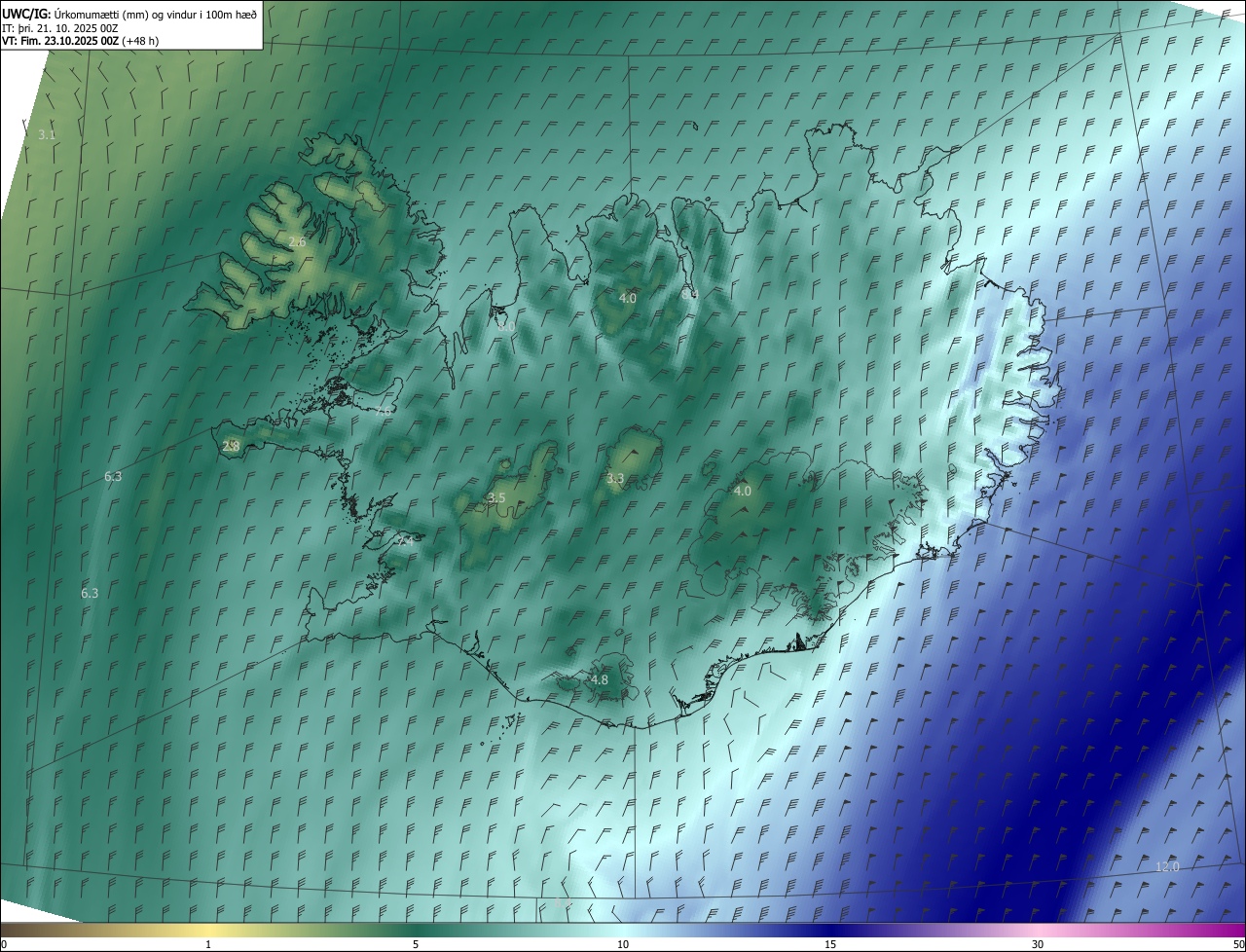Click the '30' tick on the color scale
The image size is (1246, 952).
click(x=1038, y=944)
